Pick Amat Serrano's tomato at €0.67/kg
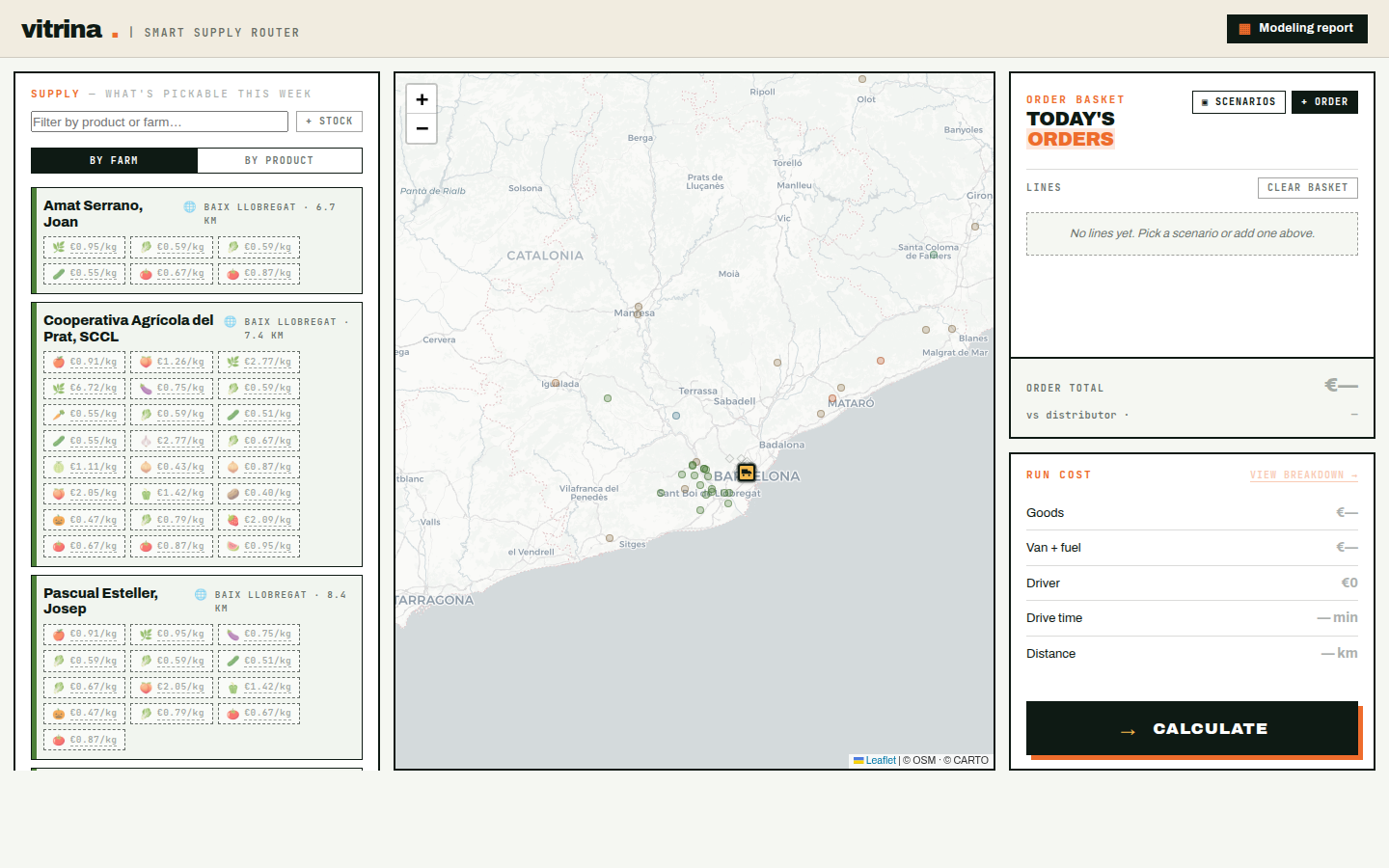The height and width of the screenshot is (868, 1389). click(x=172, y=274)
